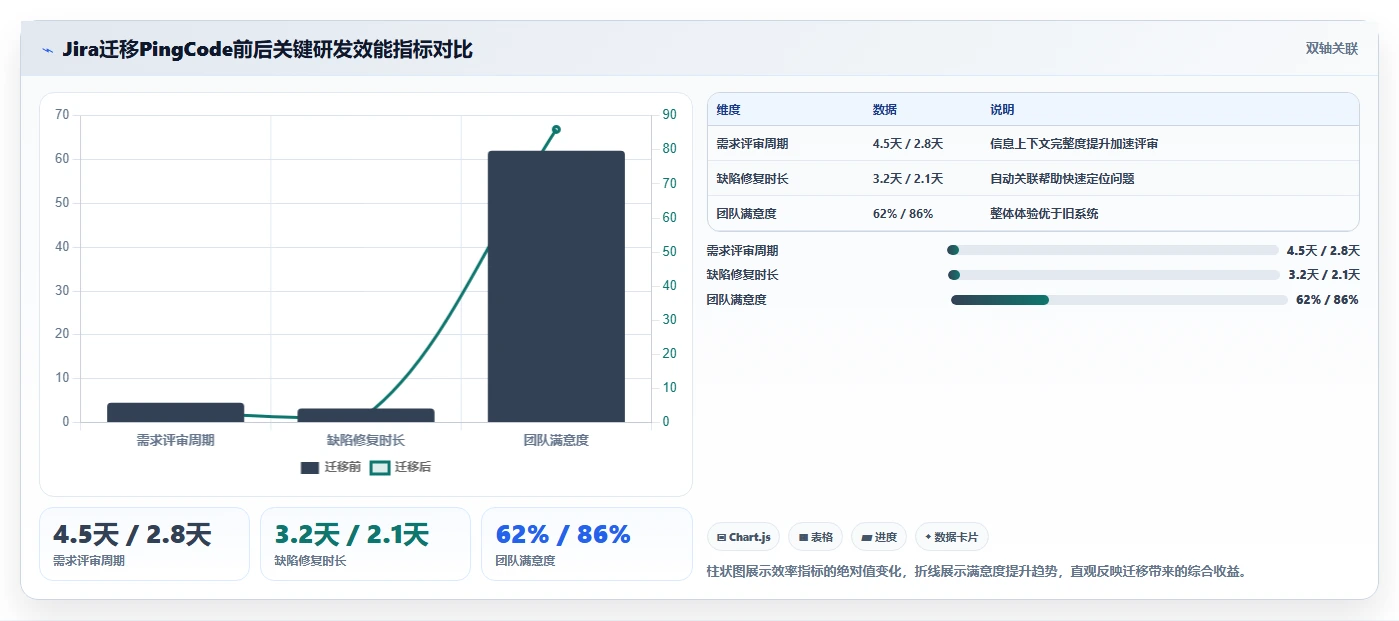Viewport: 1399px width, 621px height.
Task: Click the 需求评审周期 progress bar
Action: click(1112, 250)
